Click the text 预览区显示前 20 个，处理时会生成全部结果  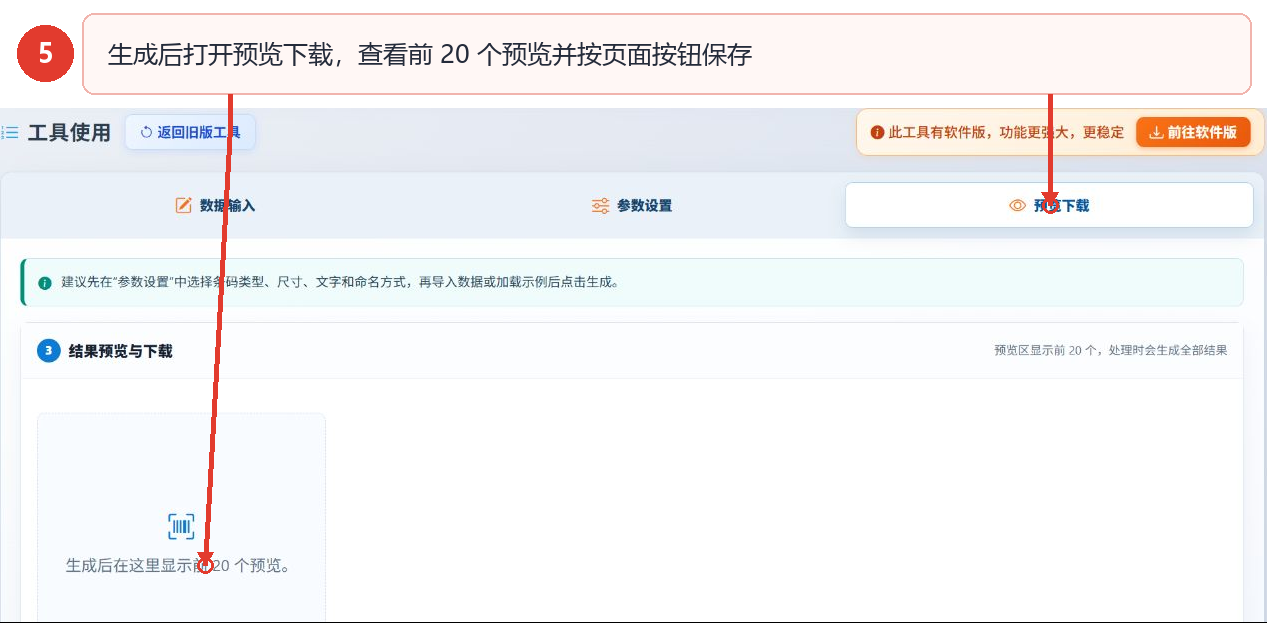pos(1110,350)
